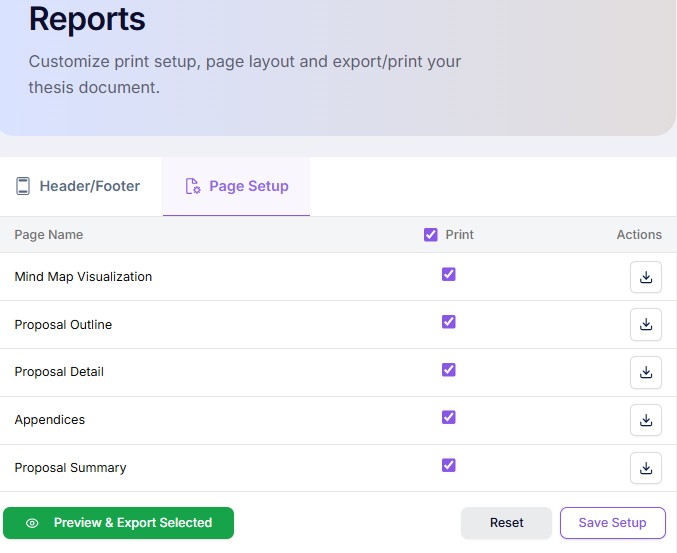The height and width of the screenshot is (553, 677).
Task: Toggle the select-all Print header checkbox
Action: (431, 235)
